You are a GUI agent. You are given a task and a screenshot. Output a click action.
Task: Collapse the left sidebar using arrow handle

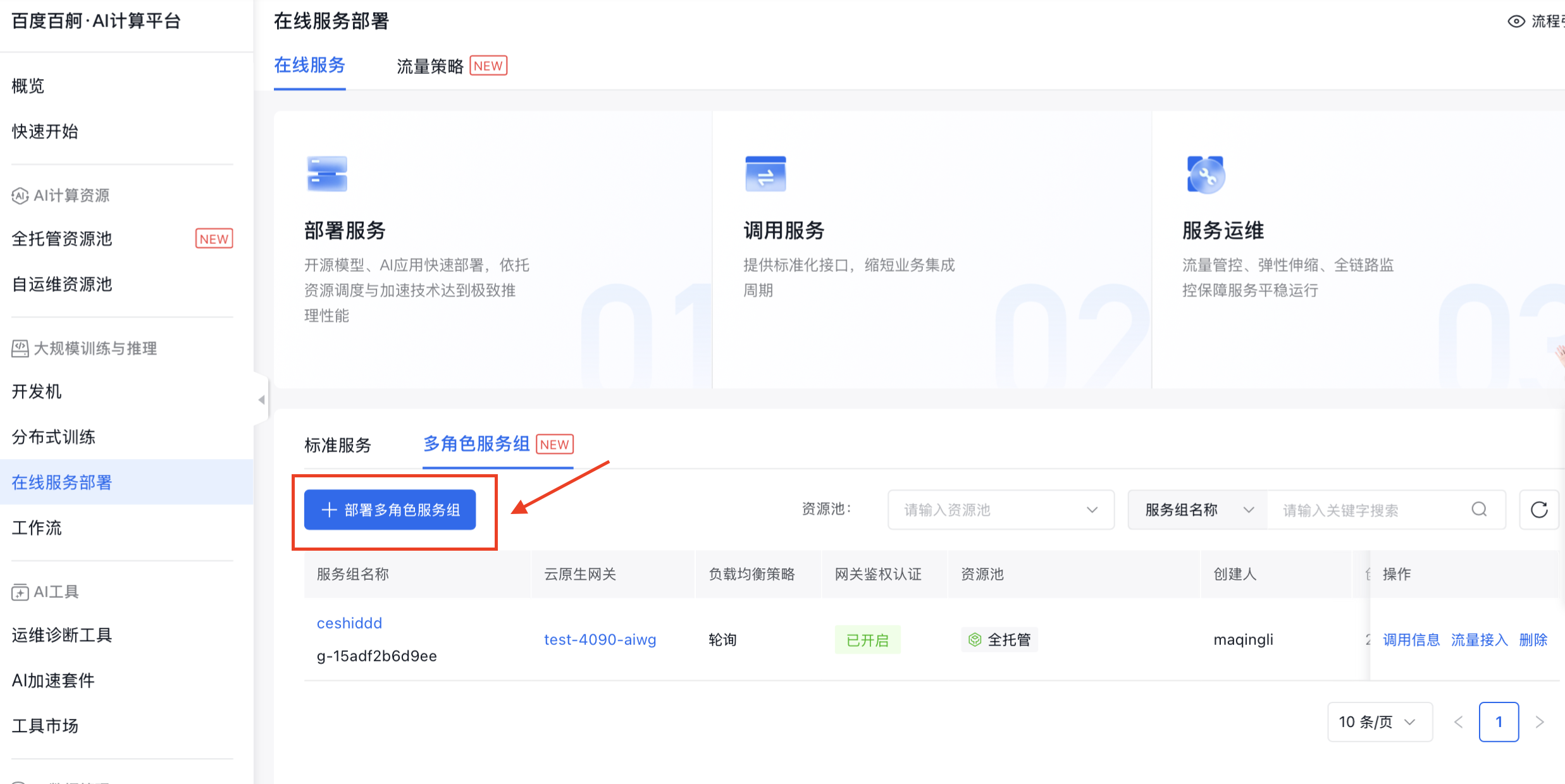[x=261, y=400]
